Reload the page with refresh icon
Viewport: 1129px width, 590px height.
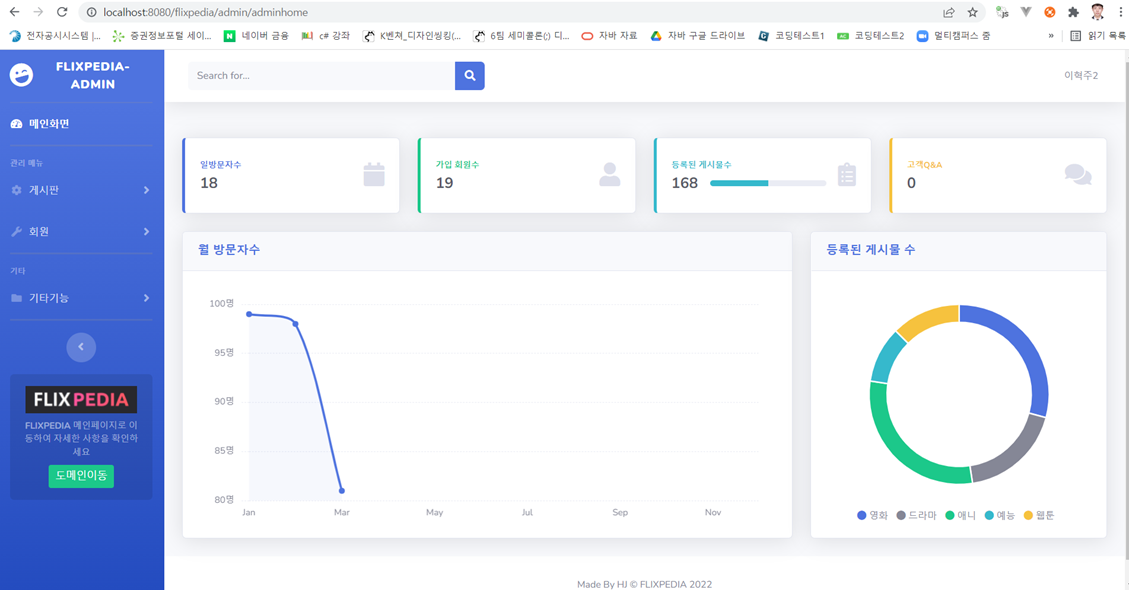[62, 12]
